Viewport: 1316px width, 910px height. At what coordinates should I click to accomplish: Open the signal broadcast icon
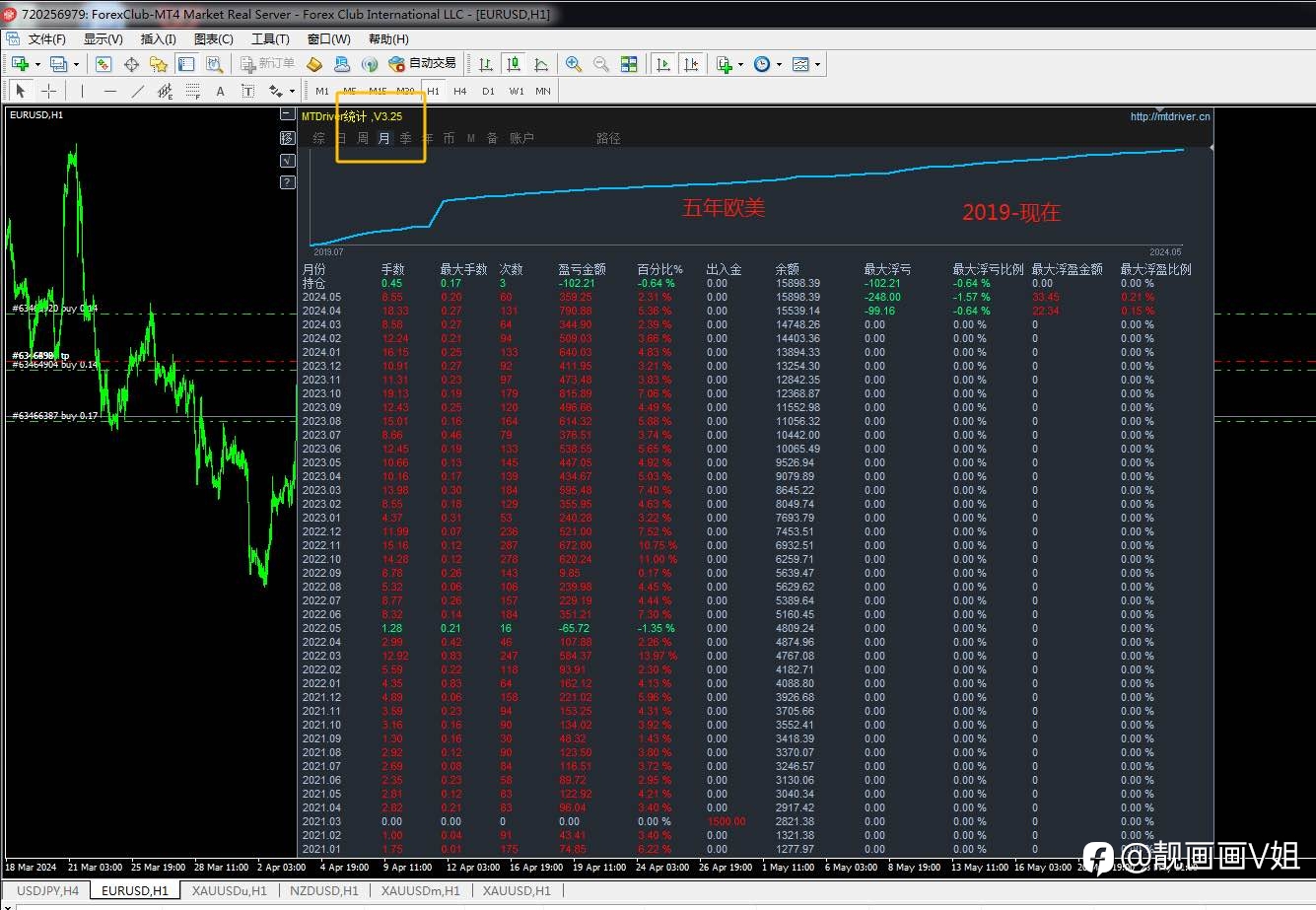click(x=370, y=64)
